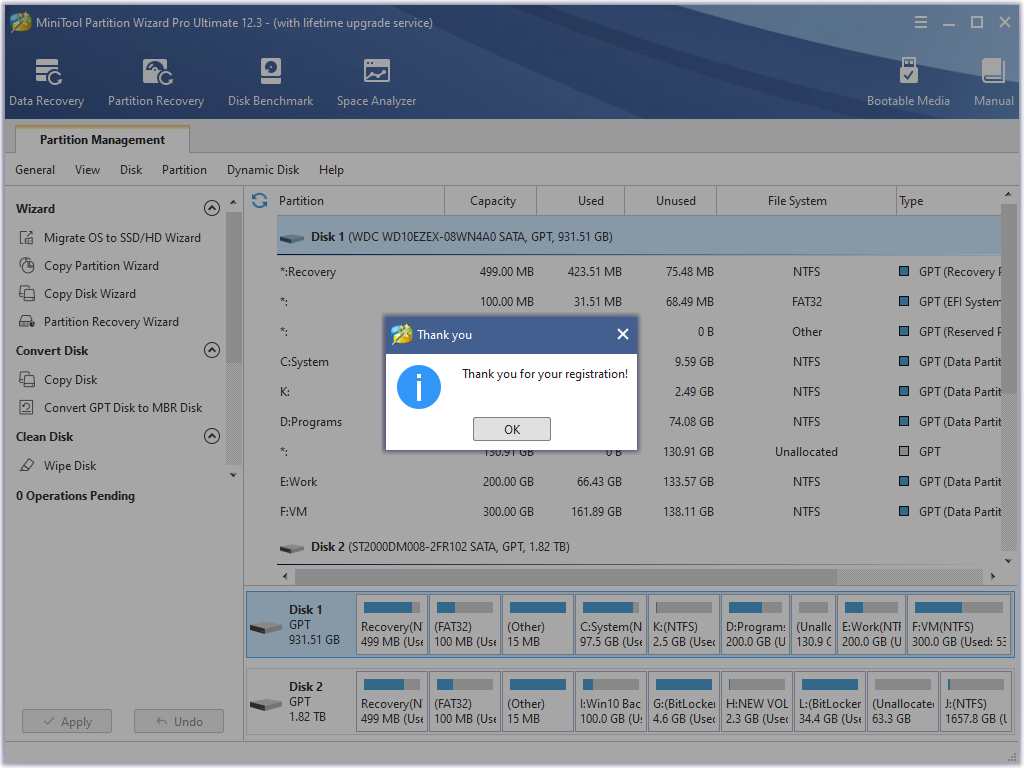This screenshot has height=768, width=1024.
Task: Select Disk 2 header row in the list
Action: pos(639,547)
